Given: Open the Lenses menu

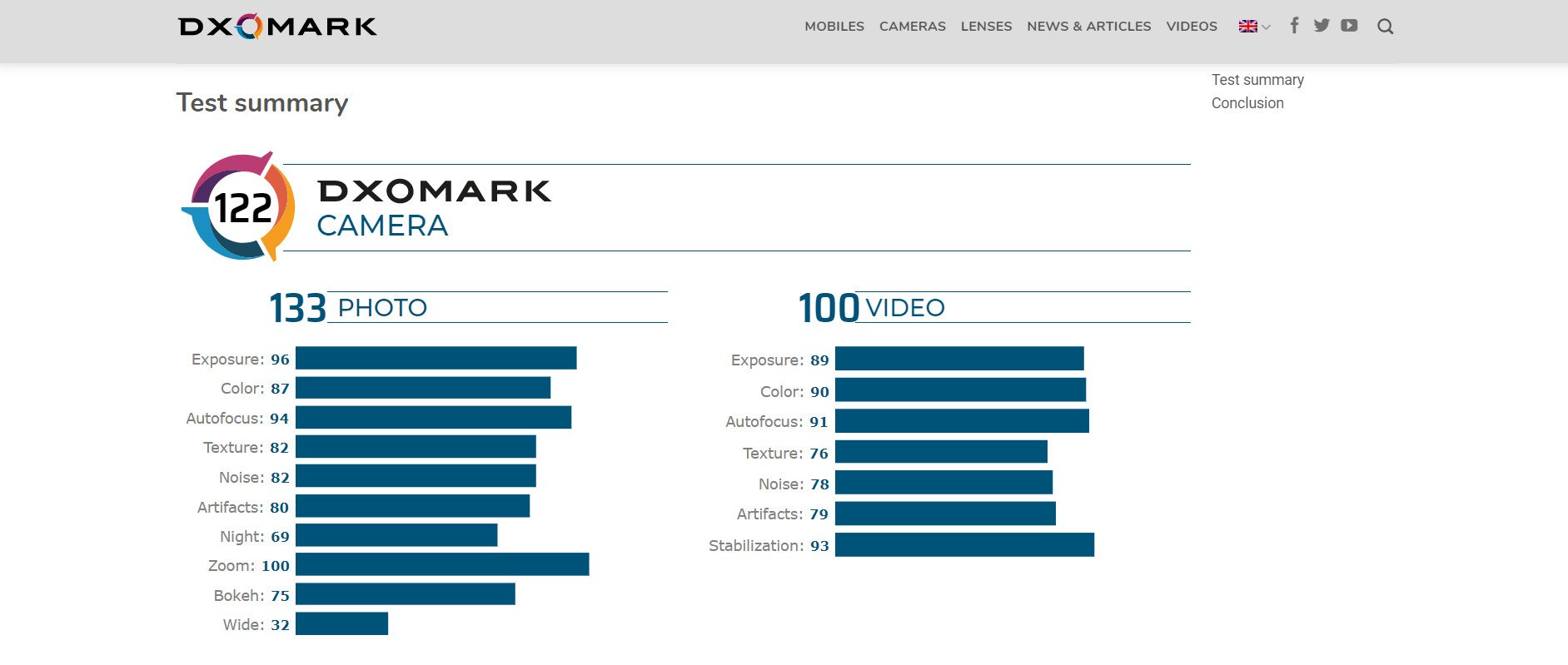Looking at the screenshot, I should tap(986, 27).
